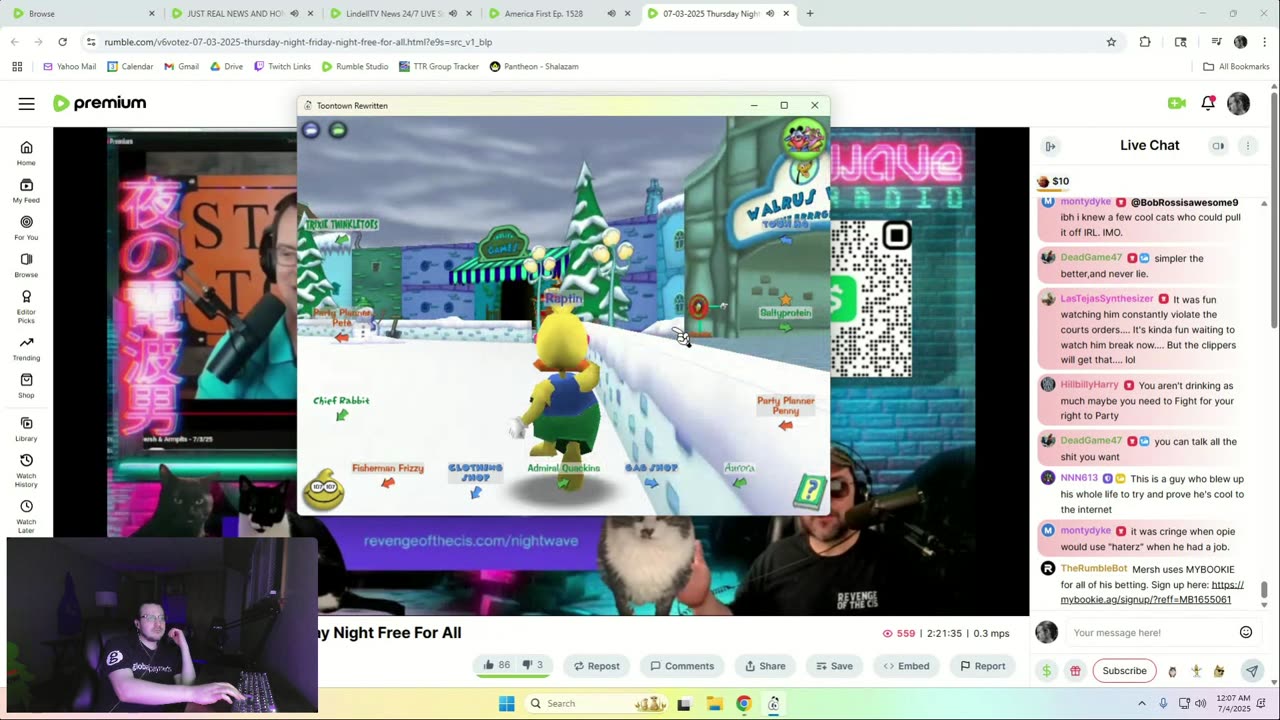This screenshot has height=720, width=1280.
Task: Show hidden system tray icons chevron
Action: tap(1142, 703)
